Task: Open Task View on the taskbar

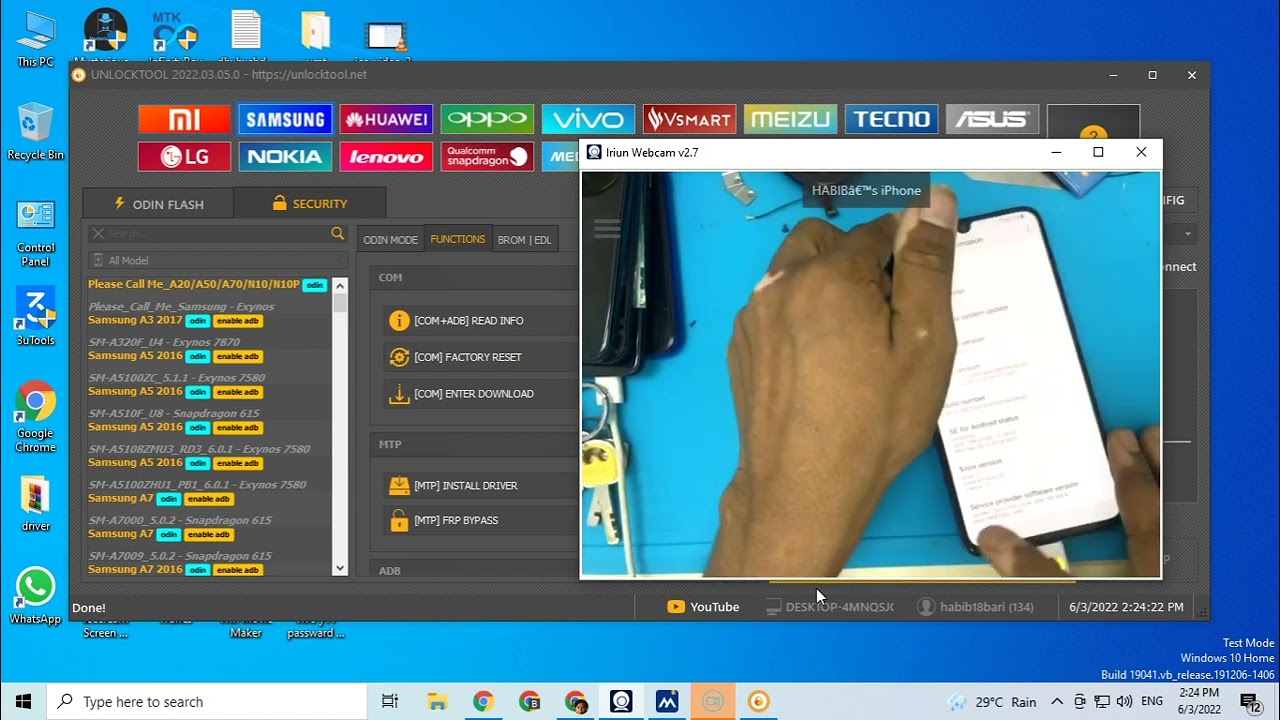Action: 390,702
